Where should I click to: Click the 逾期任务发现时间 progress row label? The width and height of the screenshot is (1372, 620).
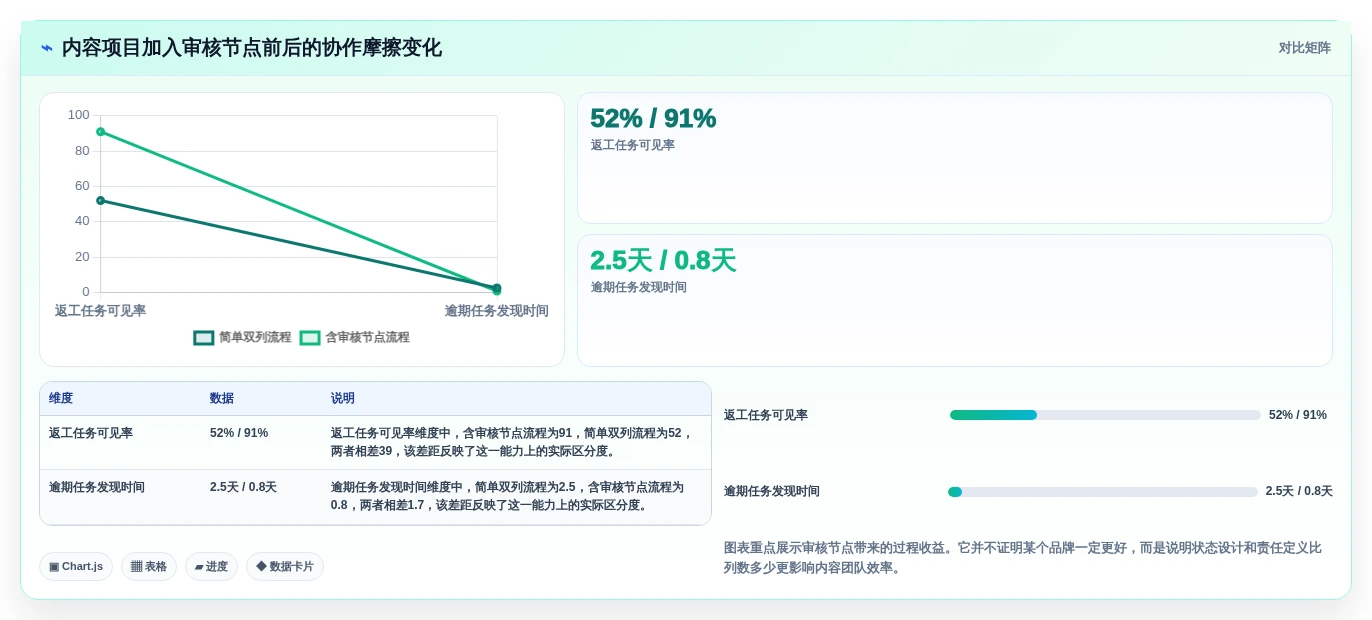coord(772,492)
